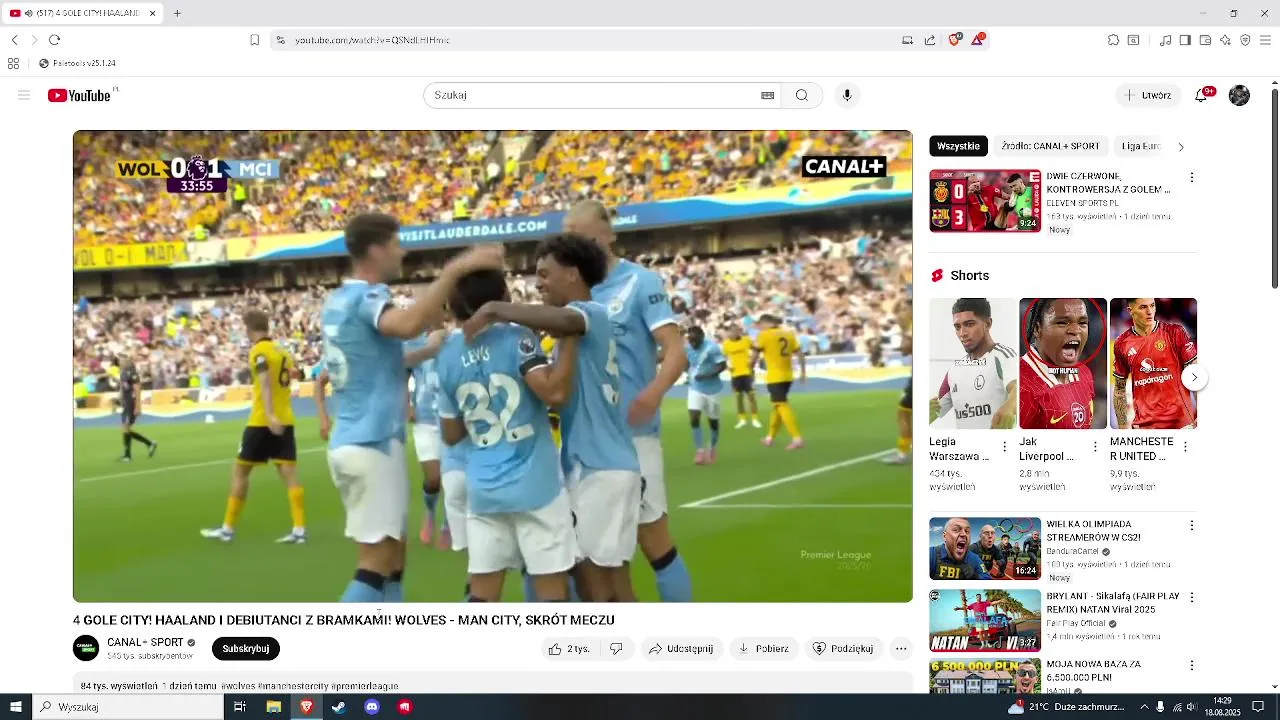The height and width of the screenshot is (720, 1280).
Task: Open Discord from the taskbar
Action: tap(372, 706)
